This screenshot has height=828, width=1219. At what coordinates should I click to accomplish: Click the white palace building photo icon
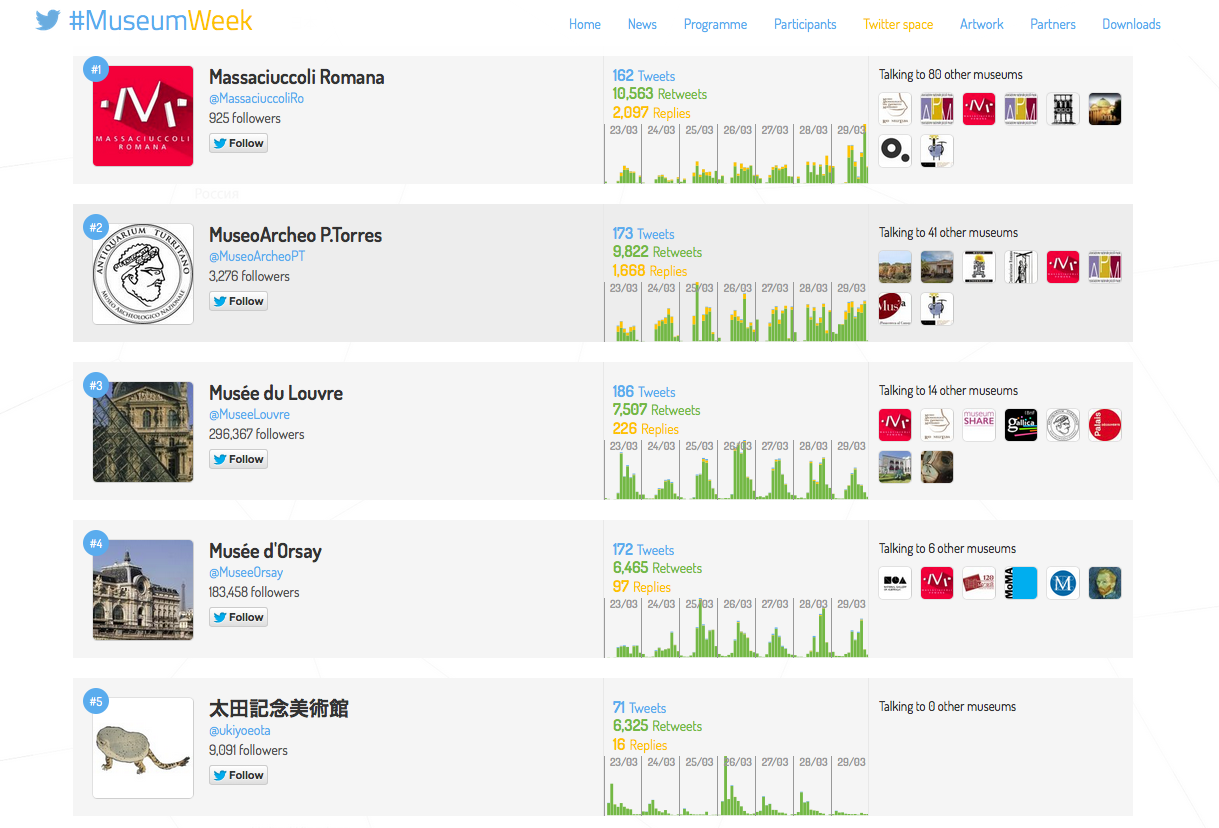(x=895, y=467)
